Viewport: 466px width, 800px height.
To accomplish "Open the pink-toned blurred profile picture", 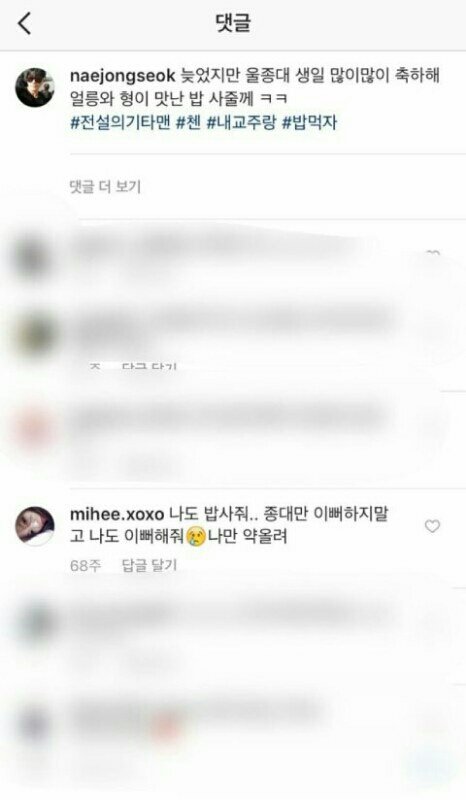I will click(35, 430).
